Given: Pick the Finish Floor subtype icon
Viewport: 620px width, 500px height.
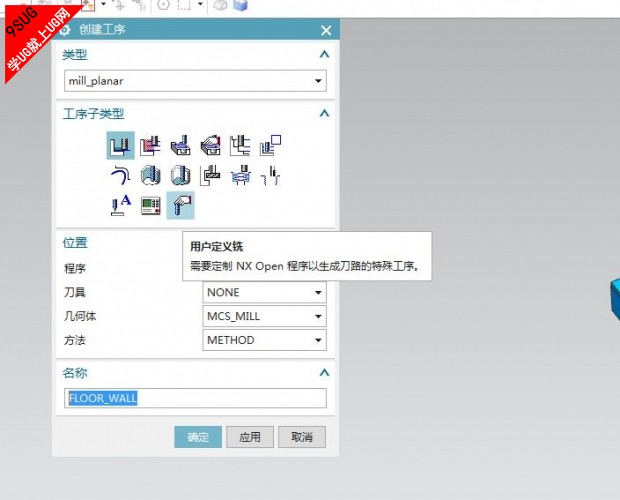Looking at the screenshot, I should point(181,175).
